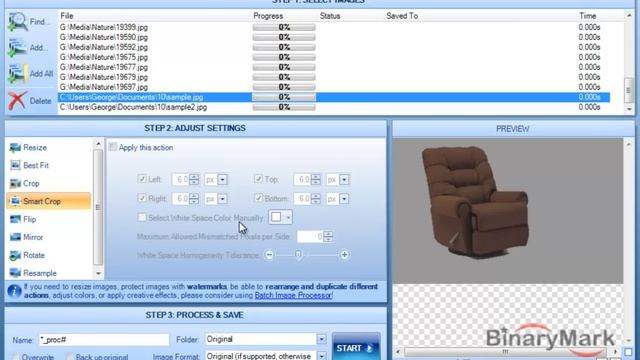Click the preview horizontal scrollbar
Image resolution: width=640 pixels, height=360 pixels.
506,351
